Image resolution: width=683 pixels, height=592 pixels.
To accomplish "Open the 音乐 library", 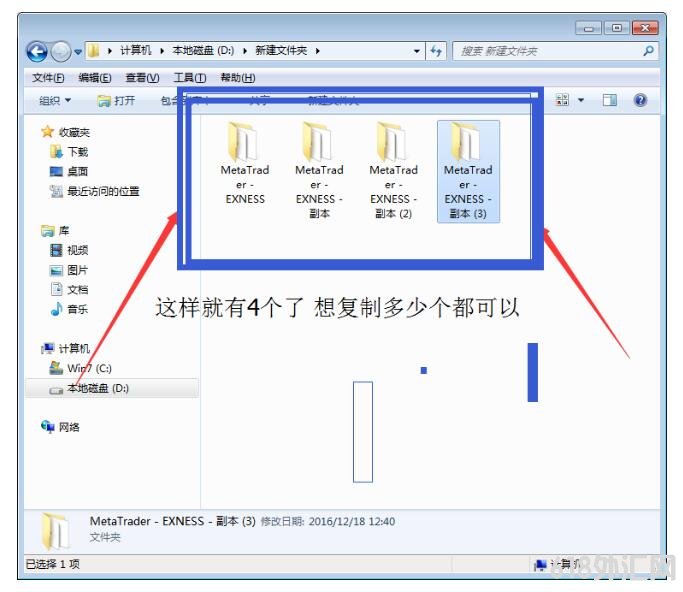I will [x=78, y=309].
